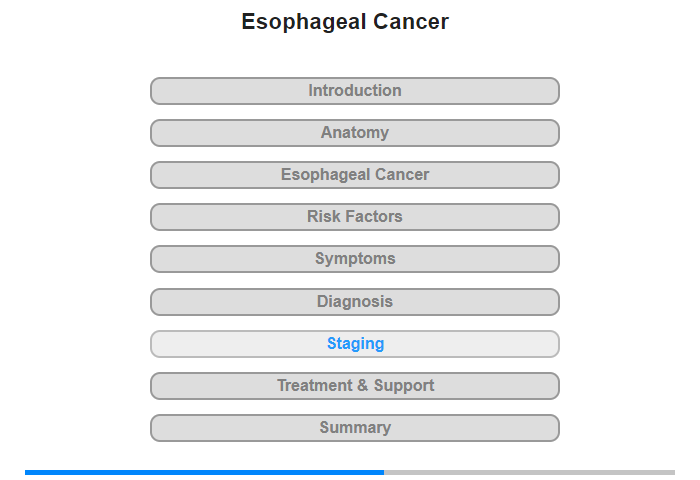700x480 pixels.
Task: Choose the button mentioning Support
Action: 354,386
